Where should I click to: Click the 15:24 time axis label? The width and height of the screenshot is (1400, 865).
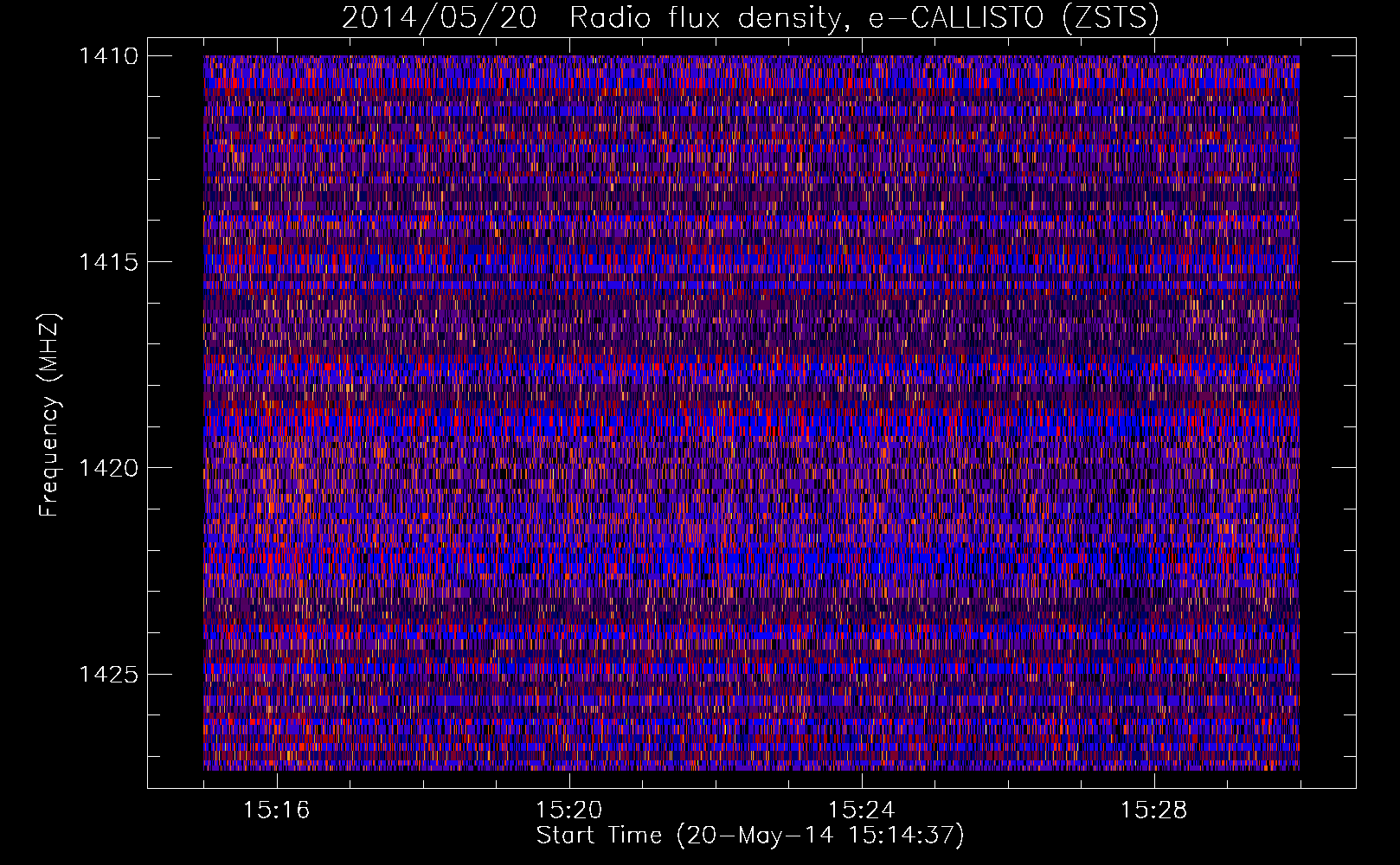tap(862, 811)
